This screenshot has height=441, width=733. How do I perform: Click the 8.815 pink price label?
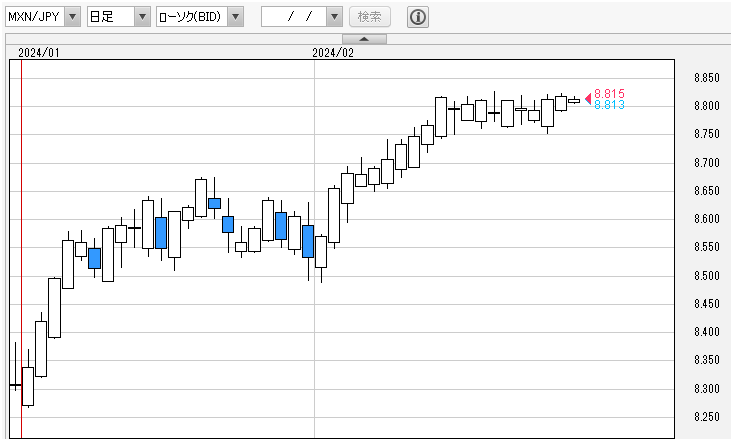click(x=609, y=94)
